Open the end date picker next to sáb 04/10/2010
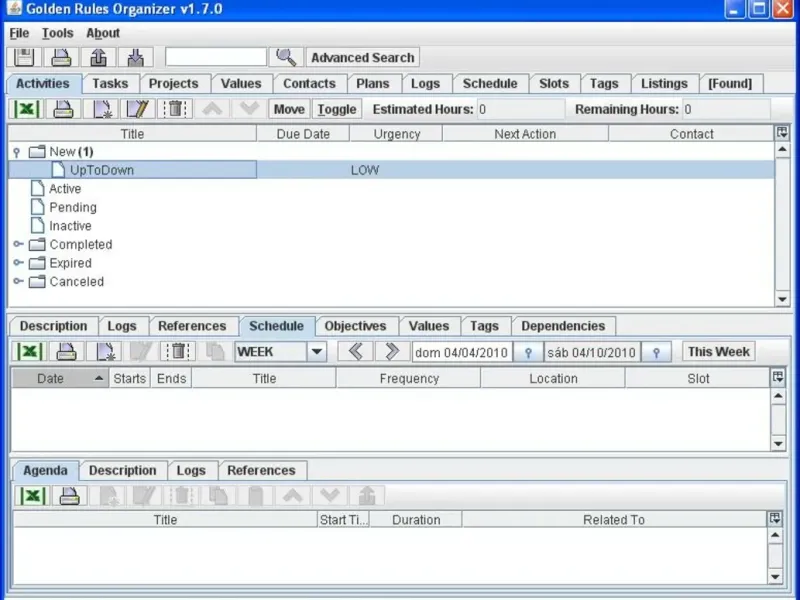Image resolution: width=800 pixels, height=600 pixels. (x=656, y=352)
